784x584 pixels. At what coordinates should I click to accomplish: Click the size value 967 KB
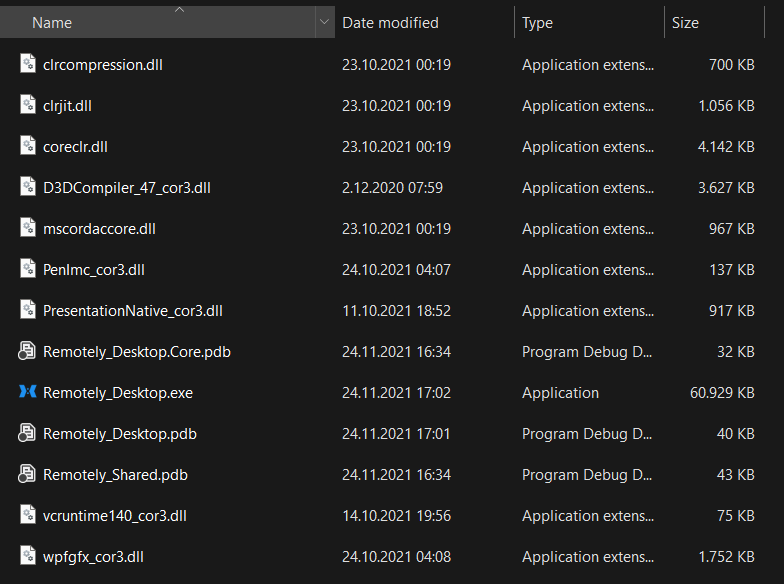click(732, 229)
